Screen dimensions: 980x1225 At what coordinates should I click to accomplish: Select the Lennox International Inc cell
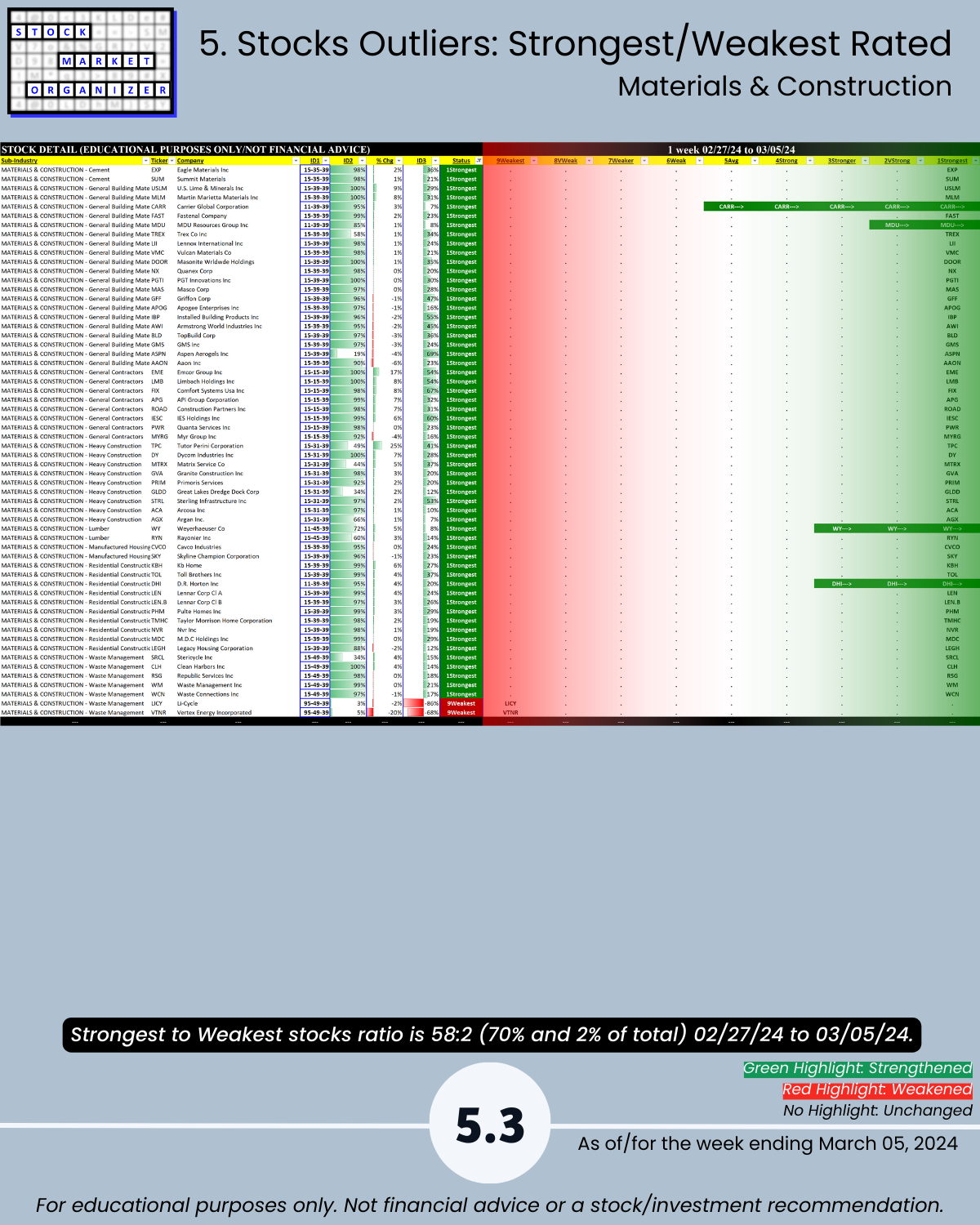[238, 243]
